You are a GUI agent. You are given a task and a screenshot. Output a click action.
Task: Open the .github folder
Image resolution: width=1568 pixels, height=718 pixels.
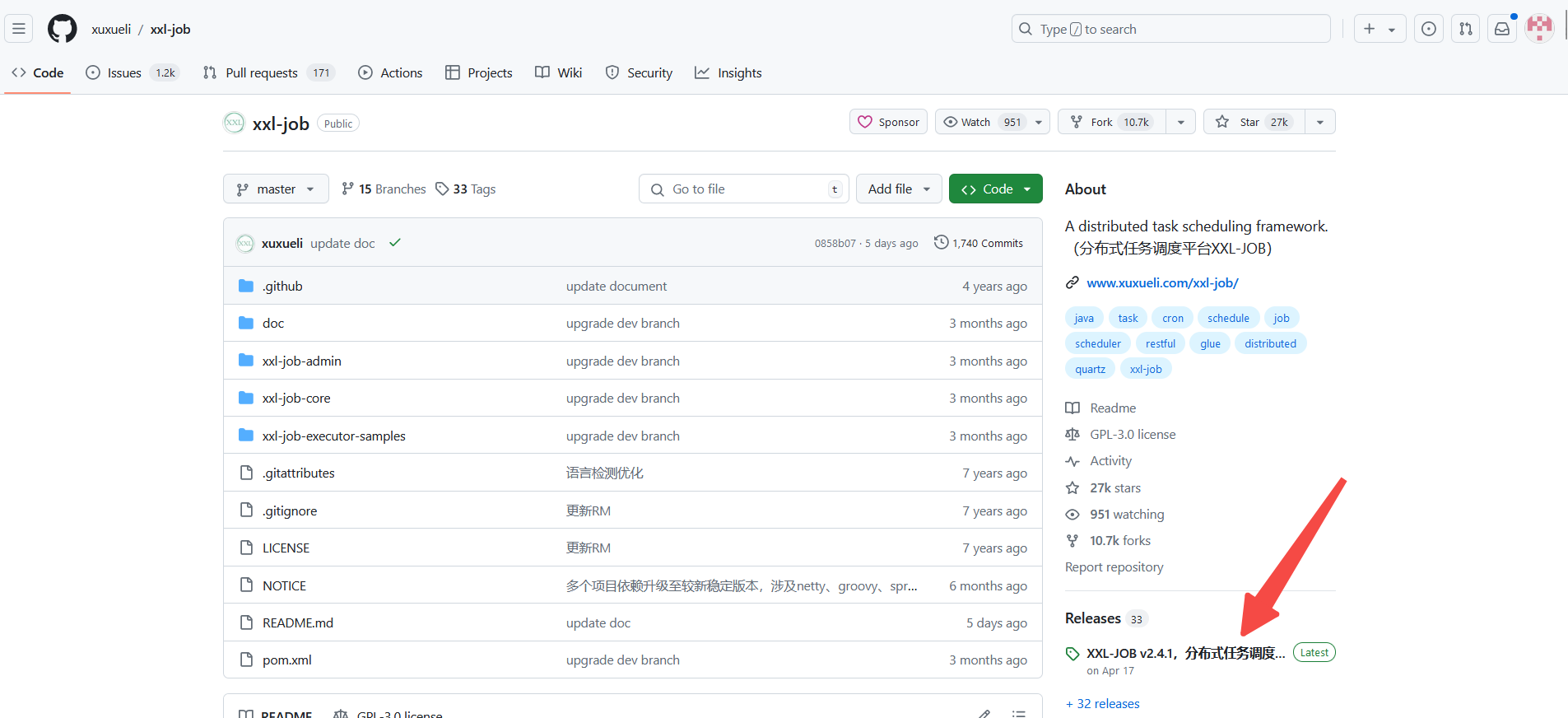coord(282,286)
